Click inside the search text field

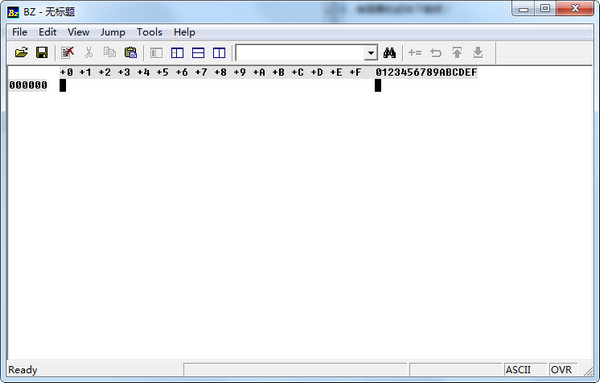click(300, 53)
